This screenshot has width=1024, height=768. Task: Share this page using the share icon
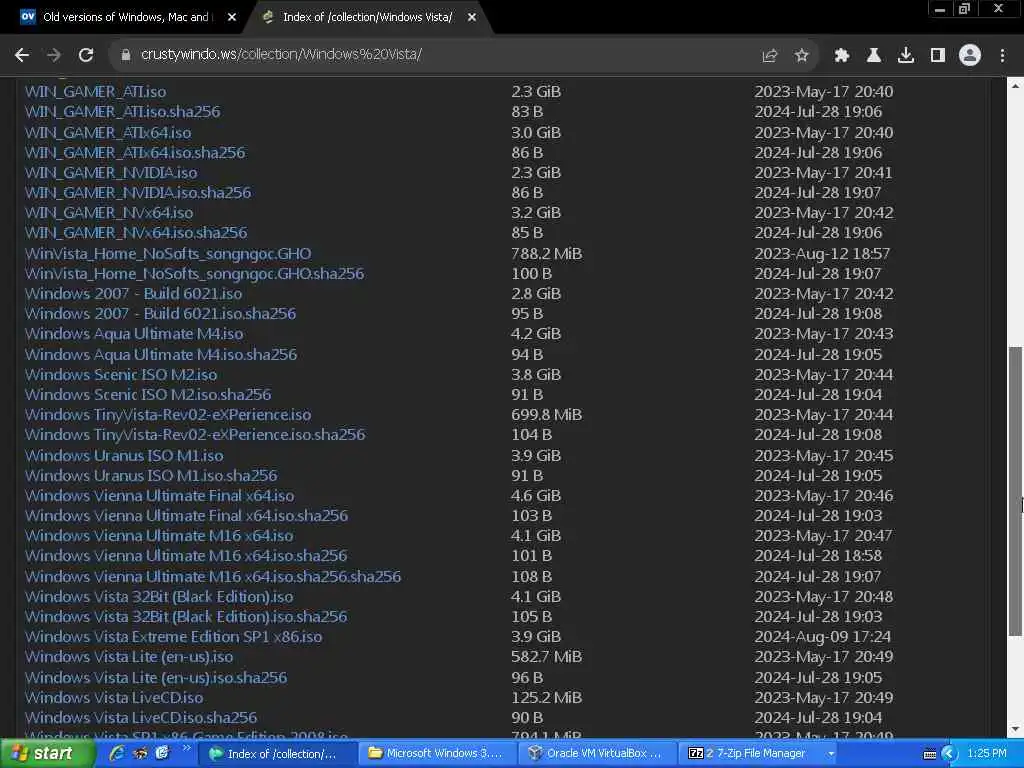[x=769, y=56]
